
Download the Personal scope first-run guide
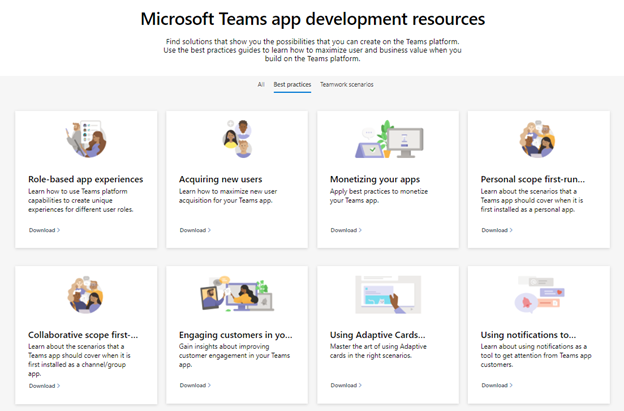coord(497,230)
